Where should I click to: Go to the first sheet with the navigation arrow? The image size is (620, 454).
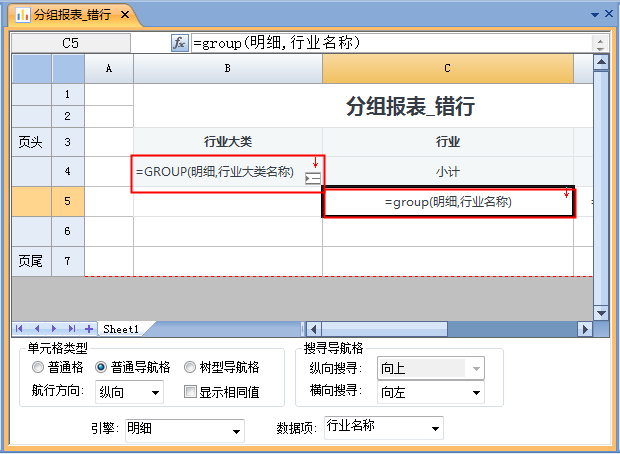click(x=19, y=329)
